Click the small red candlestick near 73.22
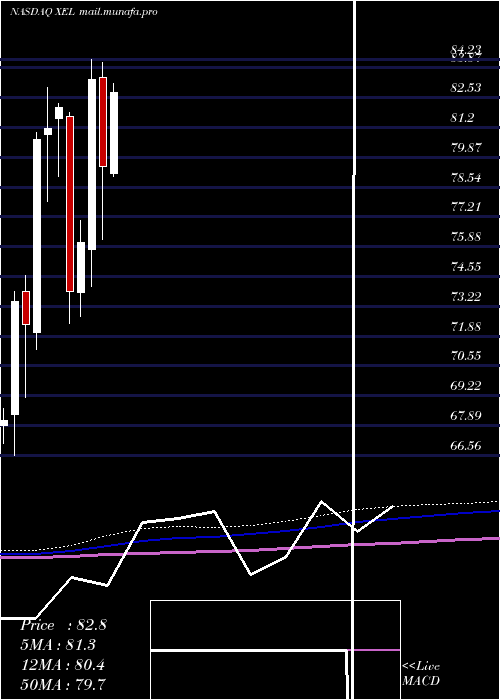 click(x=26, y=308)
